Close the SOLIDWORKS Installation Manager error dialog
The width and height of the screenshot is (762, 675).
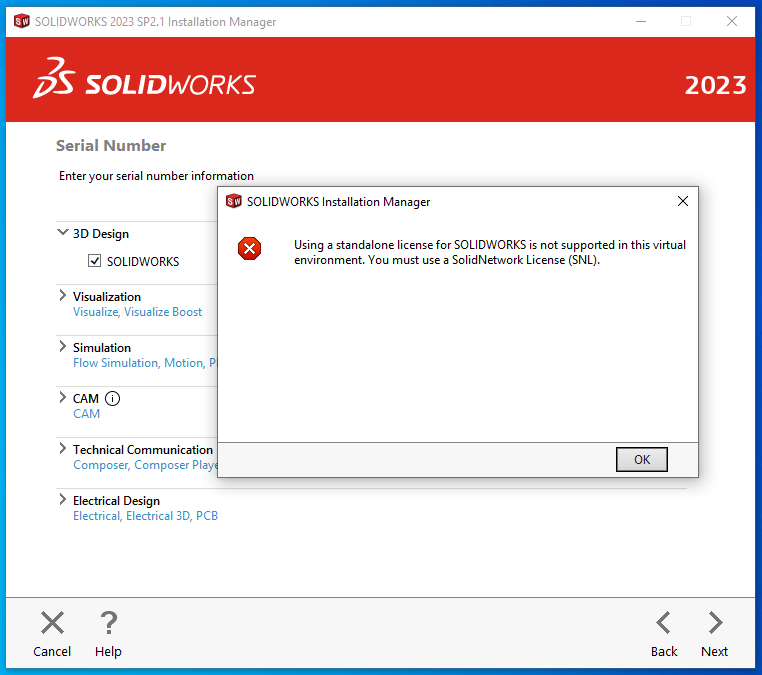683,201
